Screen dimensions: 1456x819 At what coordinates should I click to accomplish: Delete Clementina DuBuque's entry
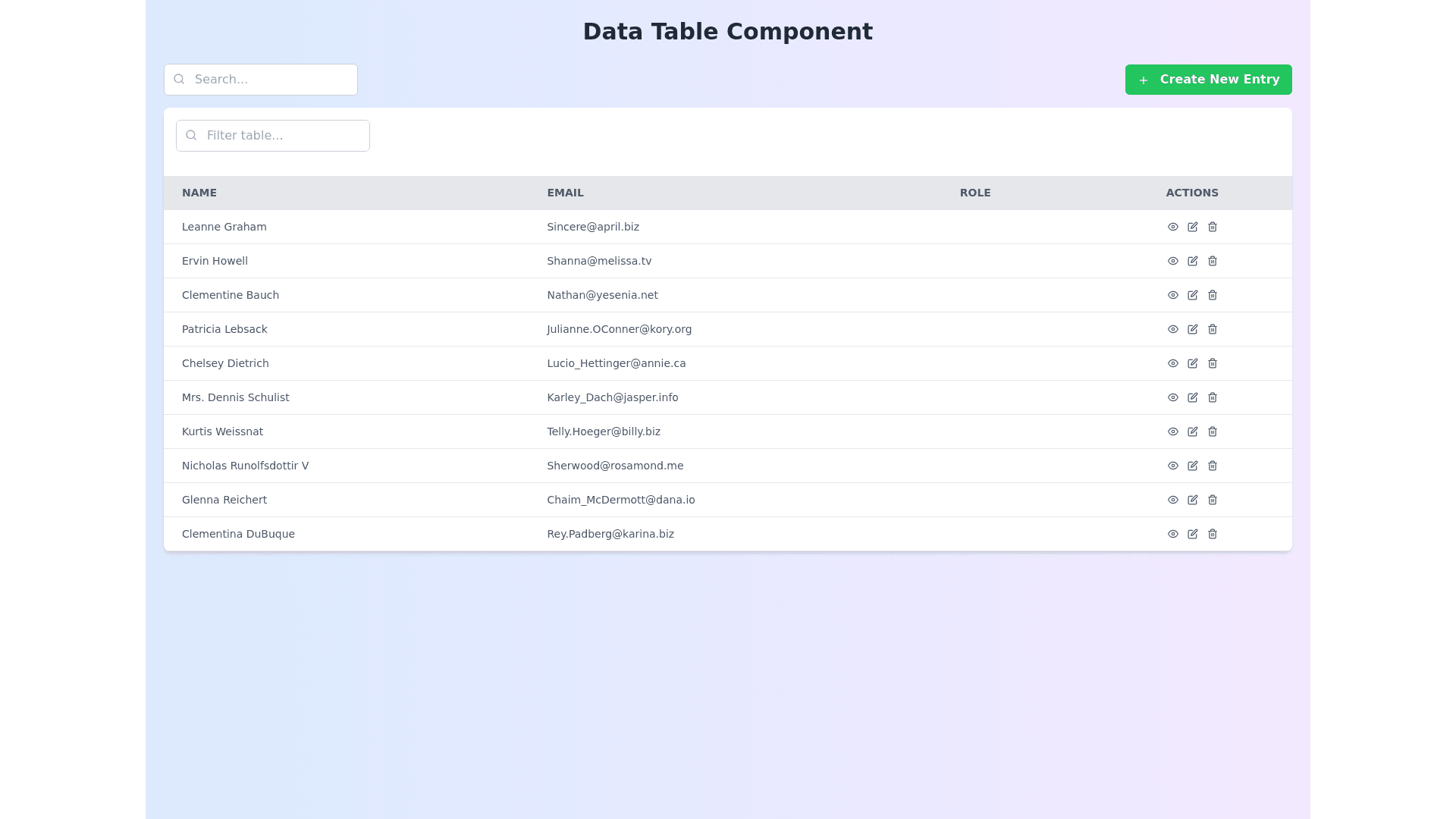coord(1212,534)
